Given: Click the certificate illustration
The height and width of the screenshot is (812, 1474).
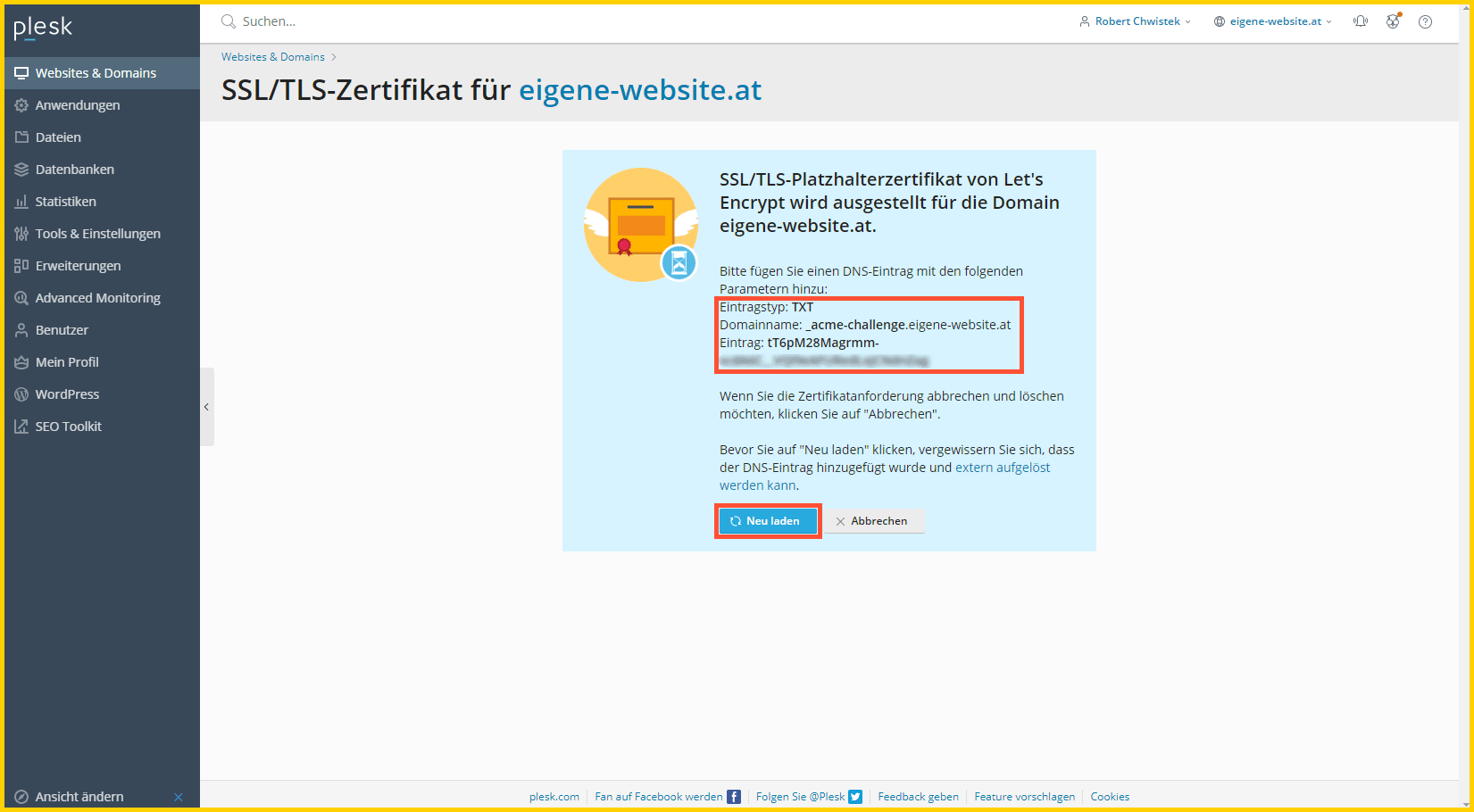Looking at the screenshot, I should coord(641,225).
